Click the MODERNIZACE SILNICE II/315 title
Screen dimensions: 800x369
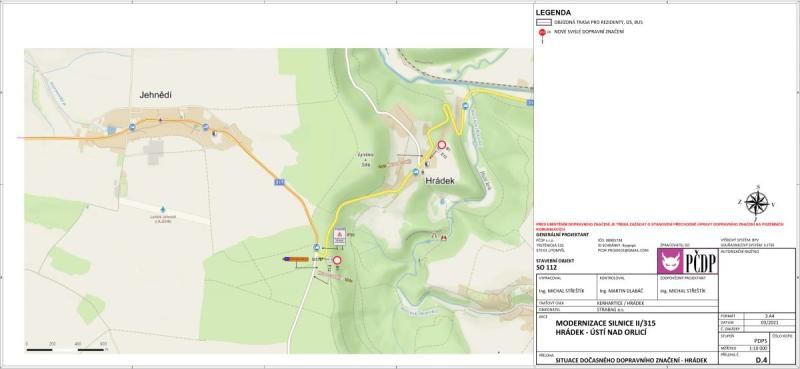pyautogui.click(x=605, y=324)
